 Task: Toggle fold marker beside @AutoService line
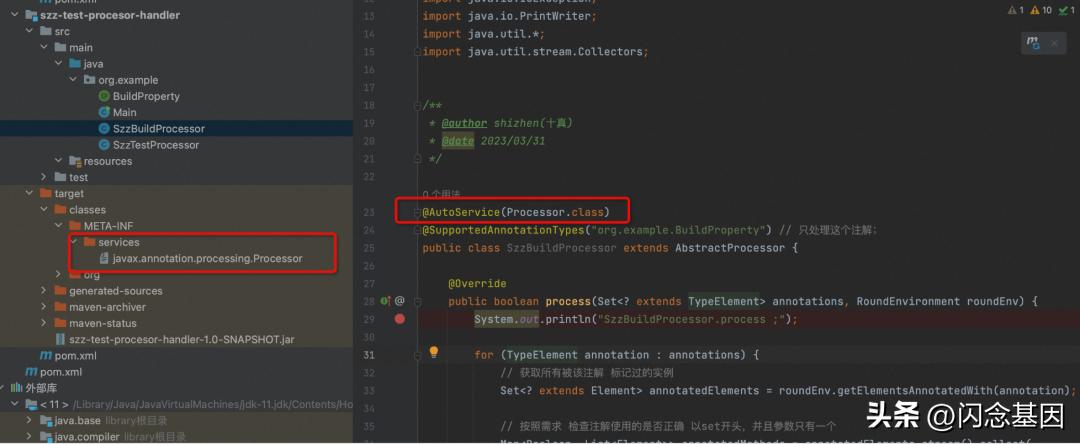(x=417, y=212)
